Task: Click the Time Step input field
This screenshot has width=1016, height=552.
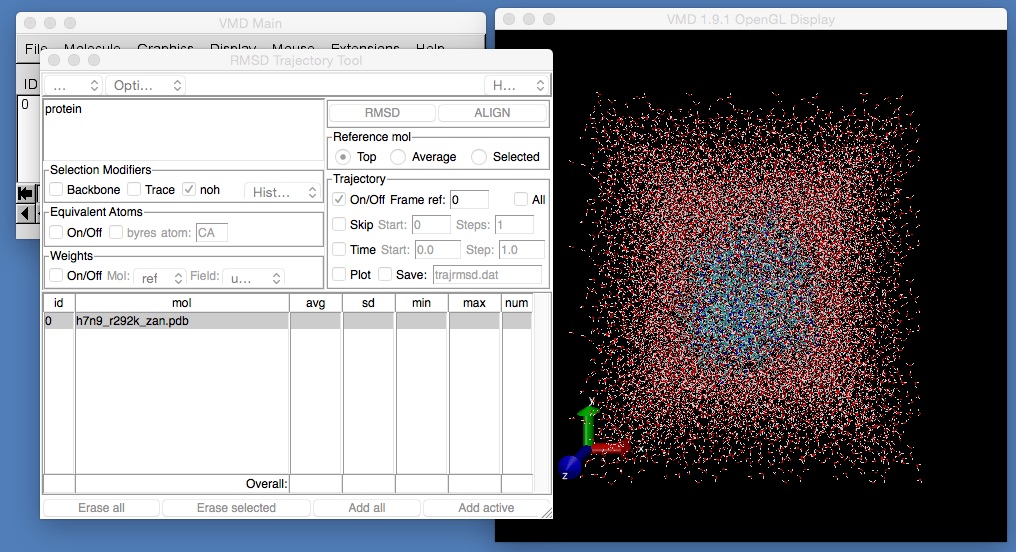Action: point(522,250)
